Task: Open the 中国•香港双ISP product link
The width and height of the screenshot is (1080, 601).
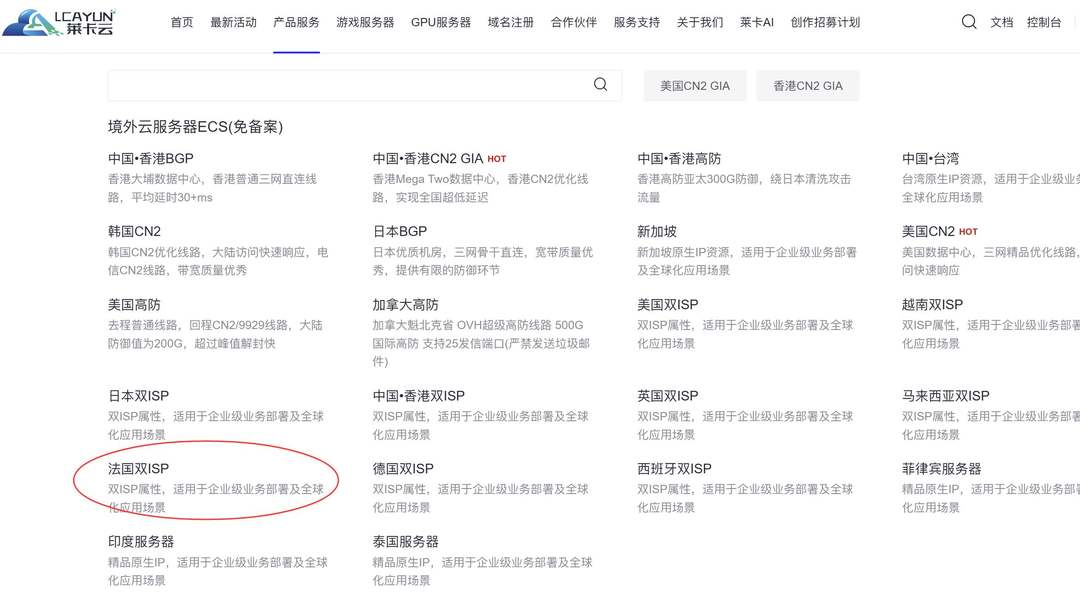Action: coord(419,396)
